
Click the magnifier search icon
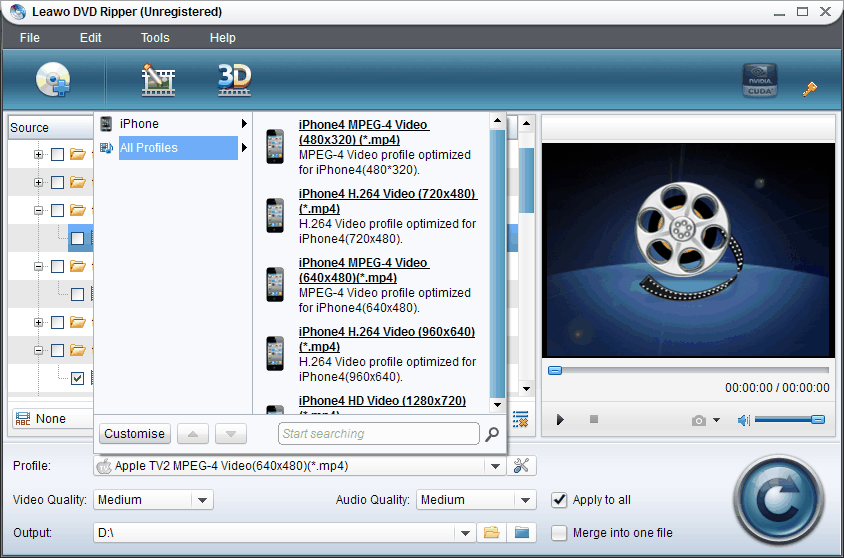tap(491, 434)
